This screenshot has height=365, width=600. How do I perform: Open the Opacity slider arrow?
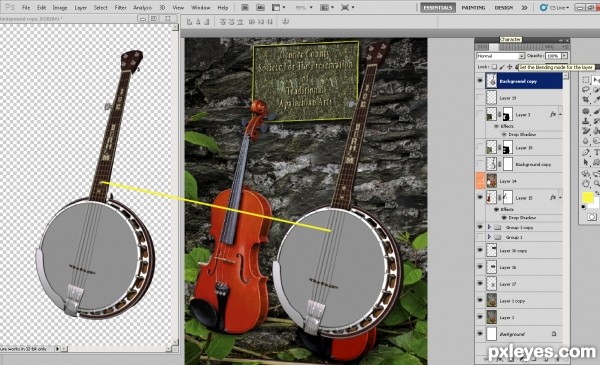(x=564, y=56)
